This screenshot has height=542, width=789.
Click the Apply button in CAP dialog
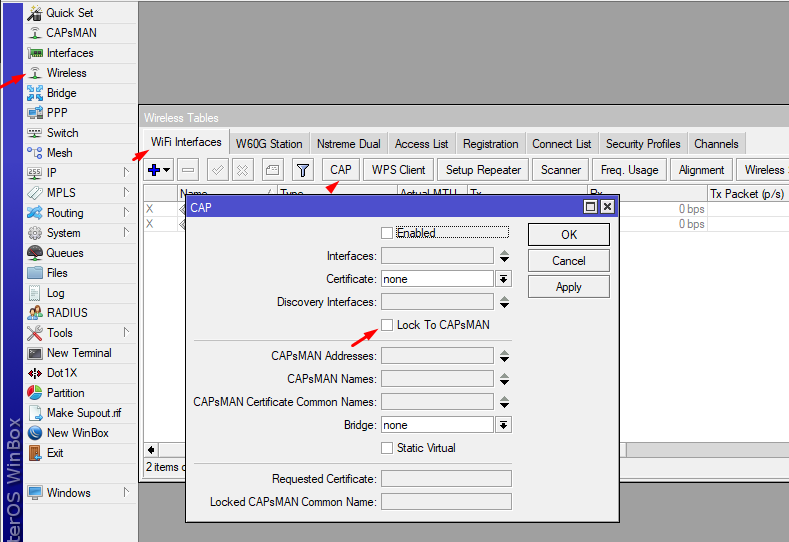pos(568,287)
